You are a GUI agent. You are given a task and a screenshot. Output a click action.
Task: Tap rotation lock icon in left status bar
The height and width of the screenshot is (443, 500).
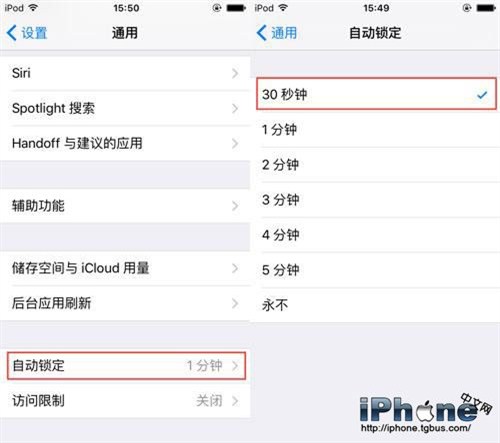point(217,8)
